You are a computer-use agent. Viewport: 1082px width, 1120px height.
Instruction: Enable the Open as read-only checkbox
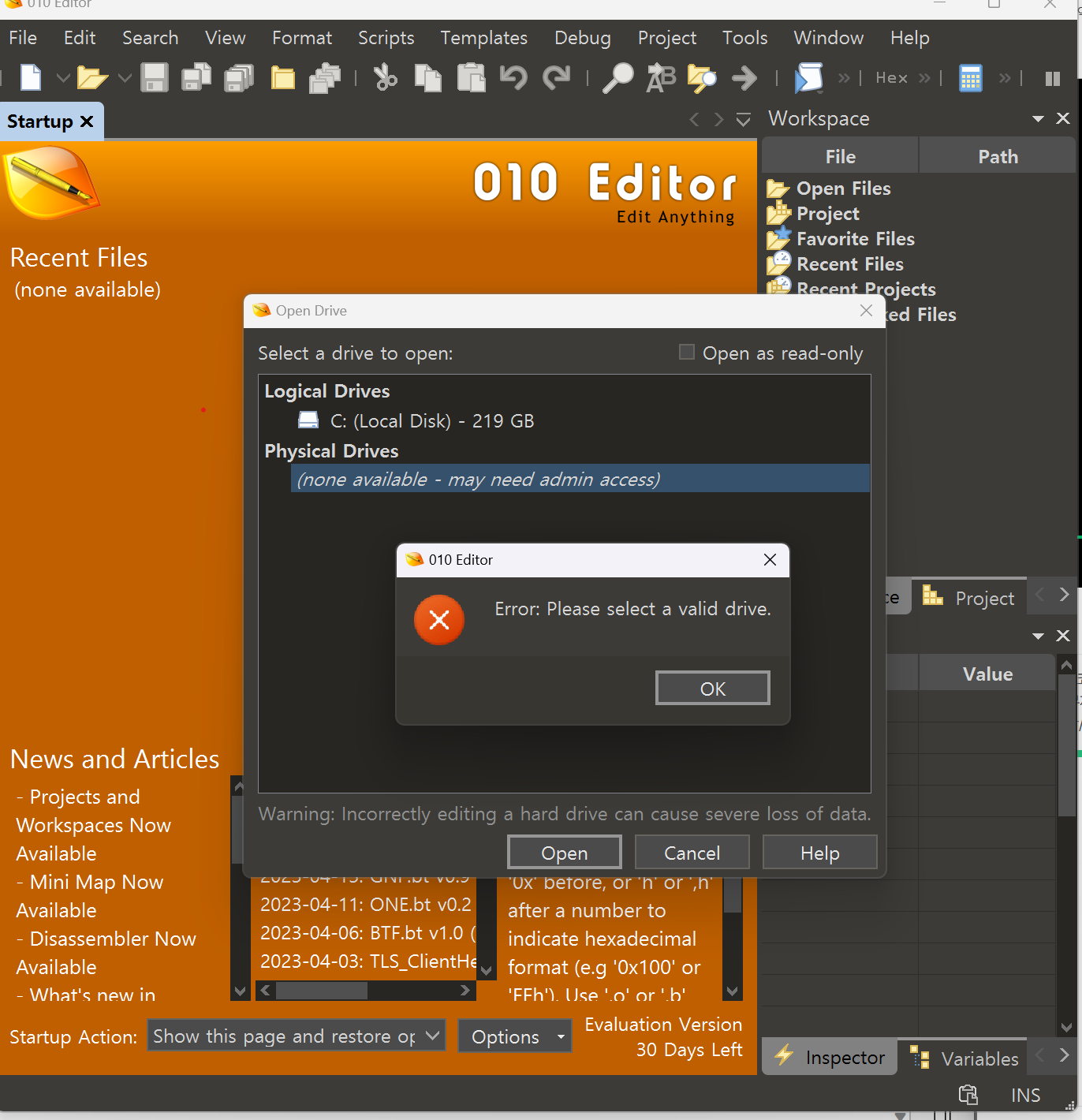click(x=687, y=352)
